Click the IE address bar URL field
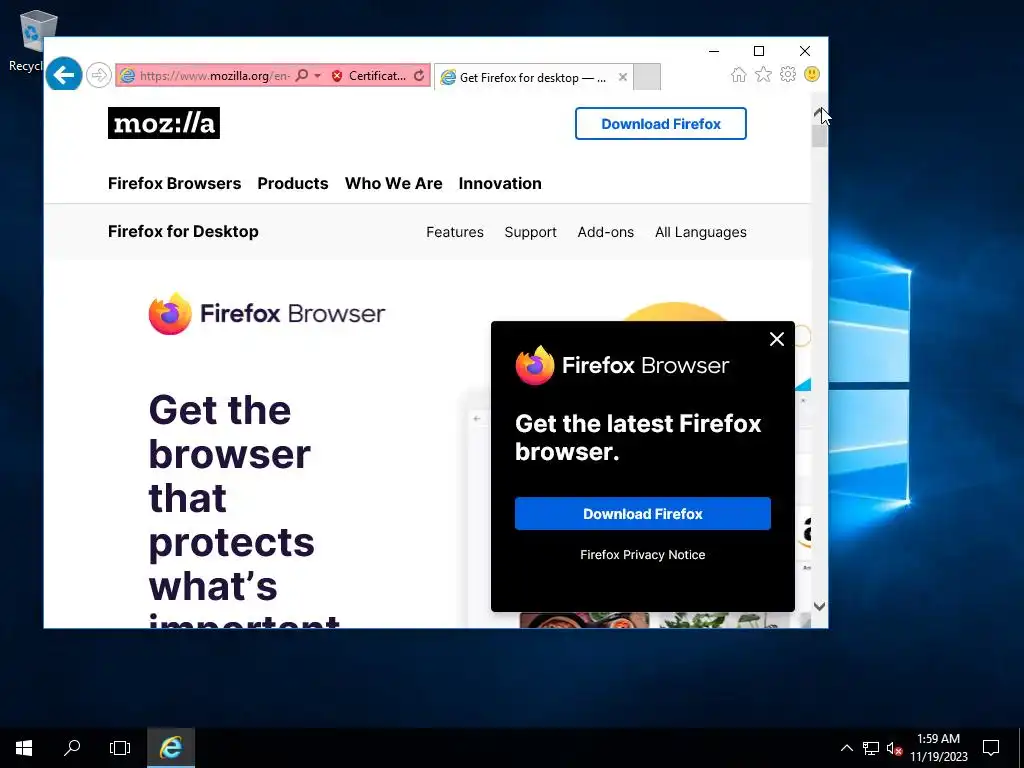This screenshot has height=768, width=1024. tap(215, 76)
